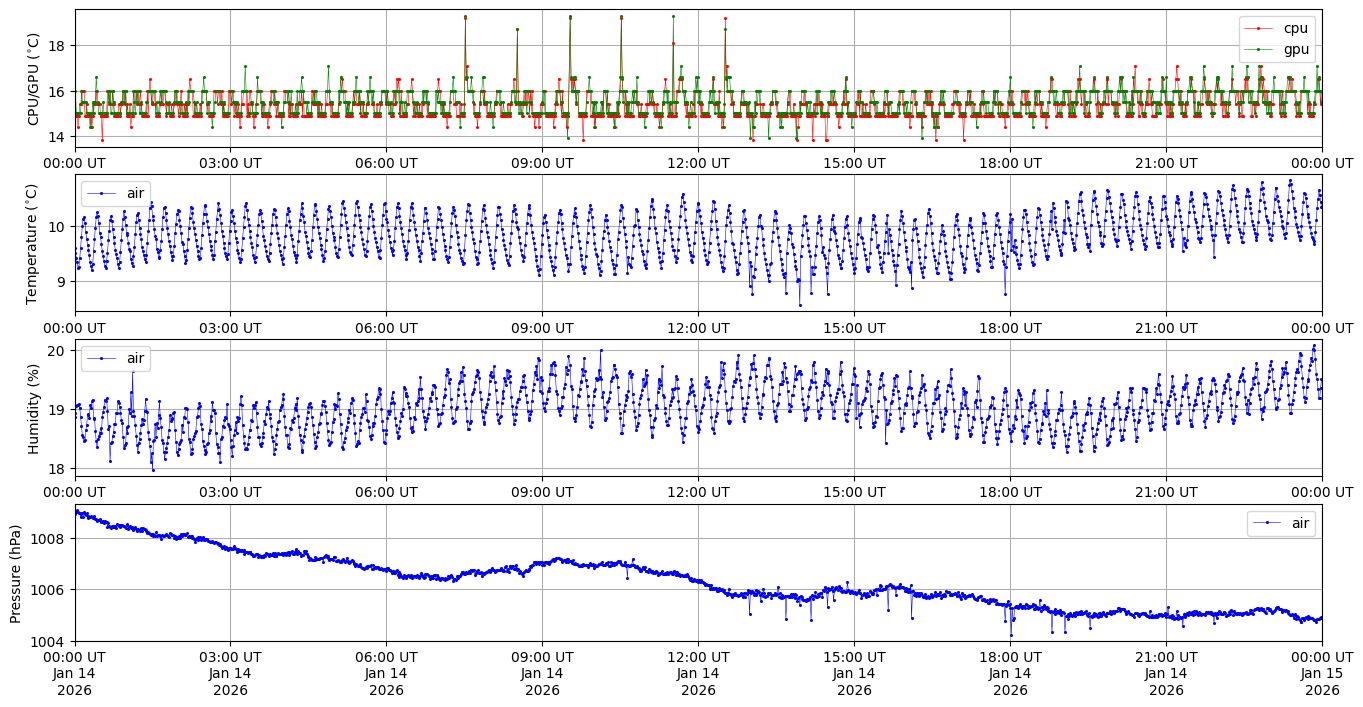Click the 06:00 UT tick under the CPU/GPU plot

point(386,162)
